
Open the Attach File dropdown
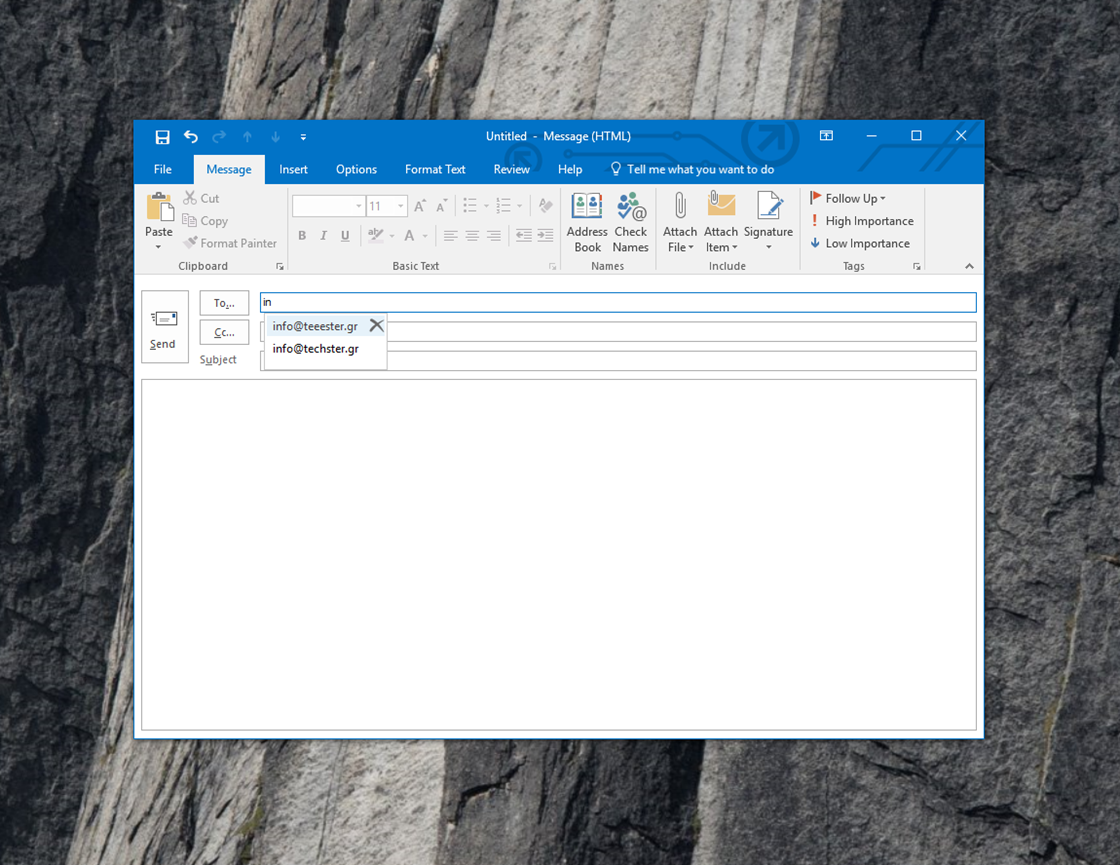coord(680,222)
